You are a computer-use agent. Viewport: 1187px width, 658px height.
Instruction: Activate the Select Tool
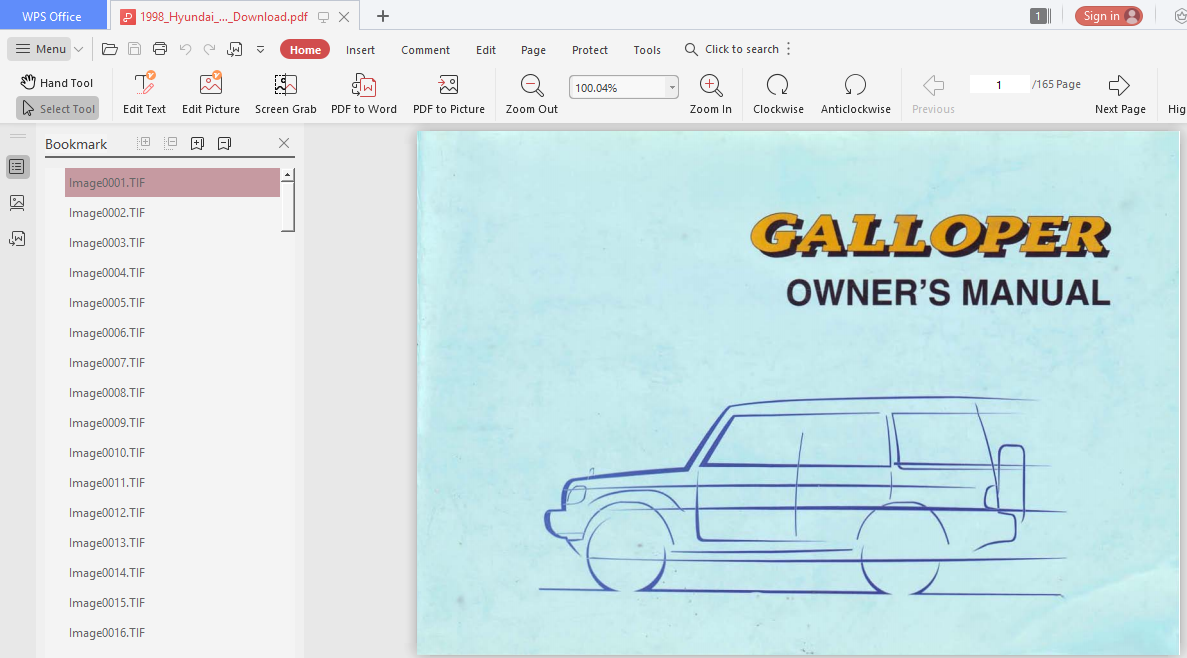(58, 109)
